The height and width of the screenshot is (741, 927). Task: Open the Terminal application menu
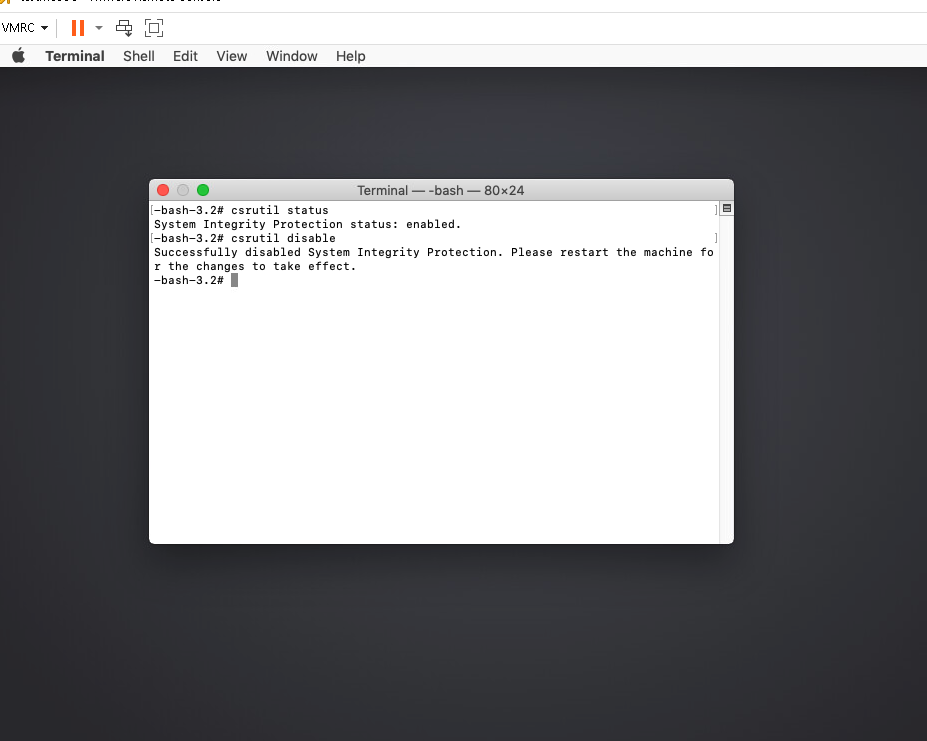pos(74,56)
